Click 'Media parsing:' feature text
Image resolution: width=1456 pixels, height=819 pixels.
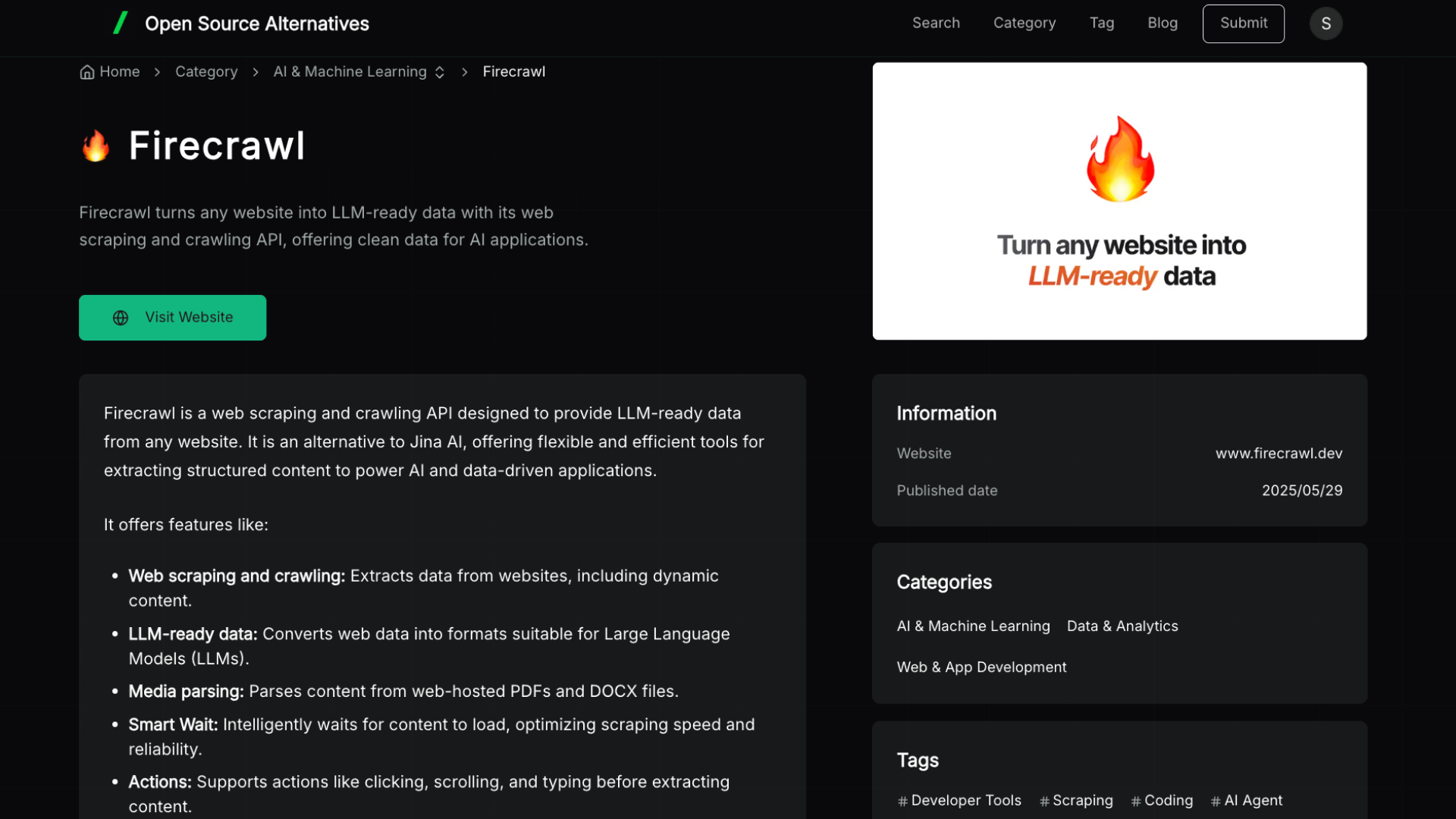[x=186, y=692]
